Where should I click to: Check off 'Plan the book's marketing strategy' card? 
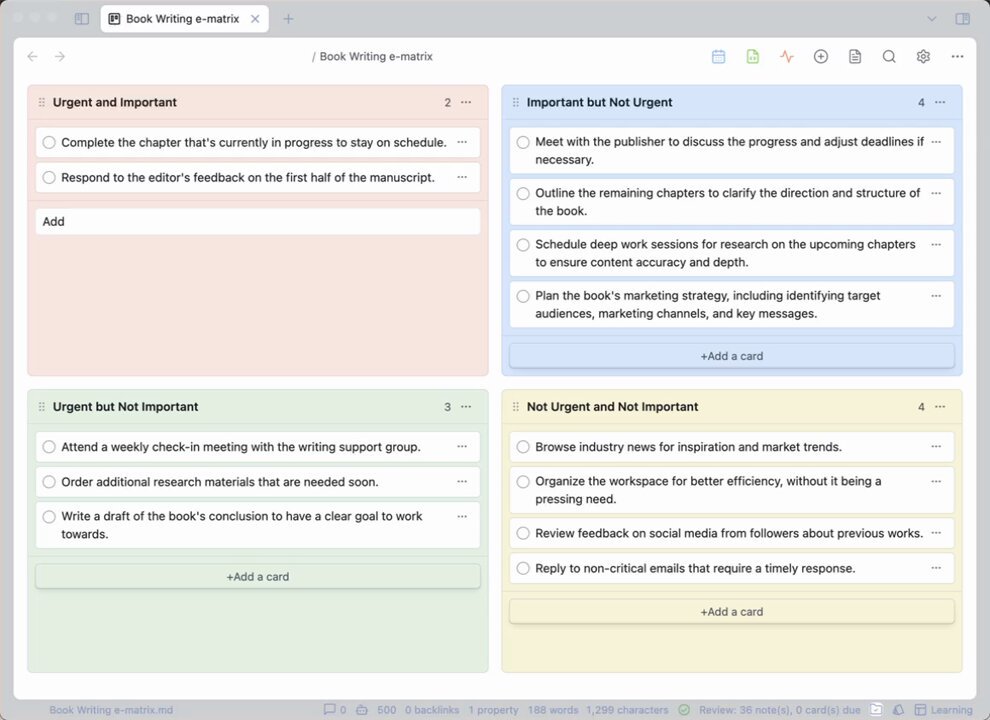tap(523, 296)
